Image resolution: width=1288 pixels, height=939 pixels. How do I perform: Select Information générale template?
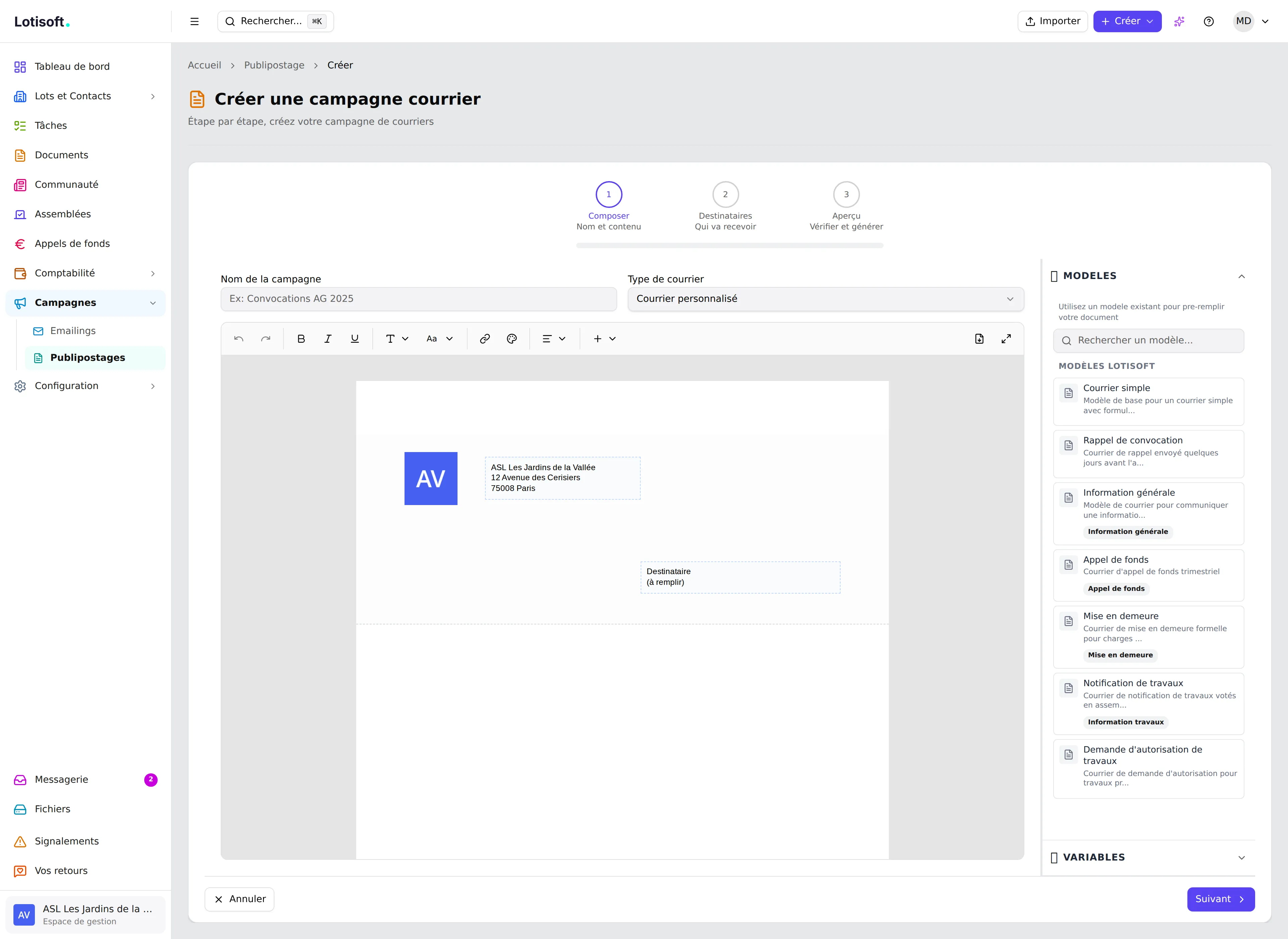pos(1148,513)
